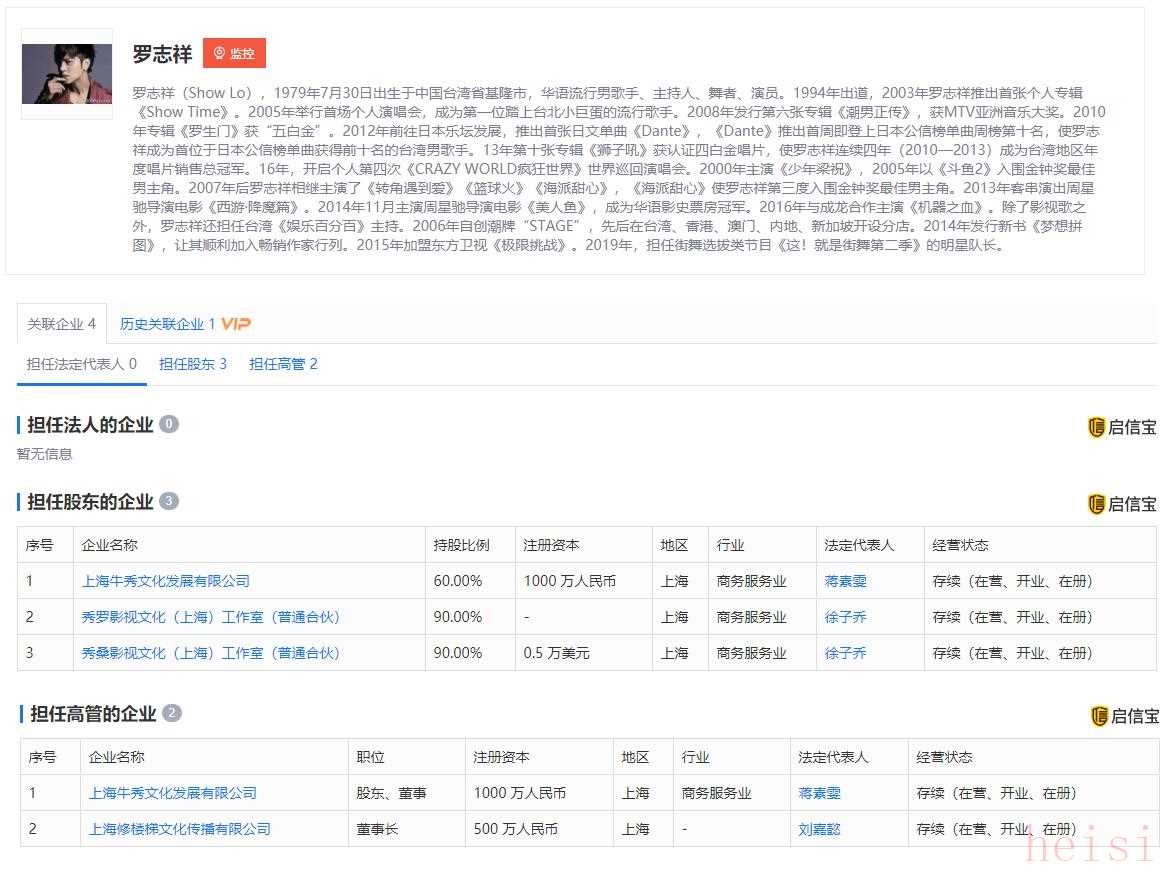Click 启信宝 logo beside 担任法人的企业 heading
The height and width of the screenshot is (874, 1170).
pyautogui.click(x=1121, y=427)
